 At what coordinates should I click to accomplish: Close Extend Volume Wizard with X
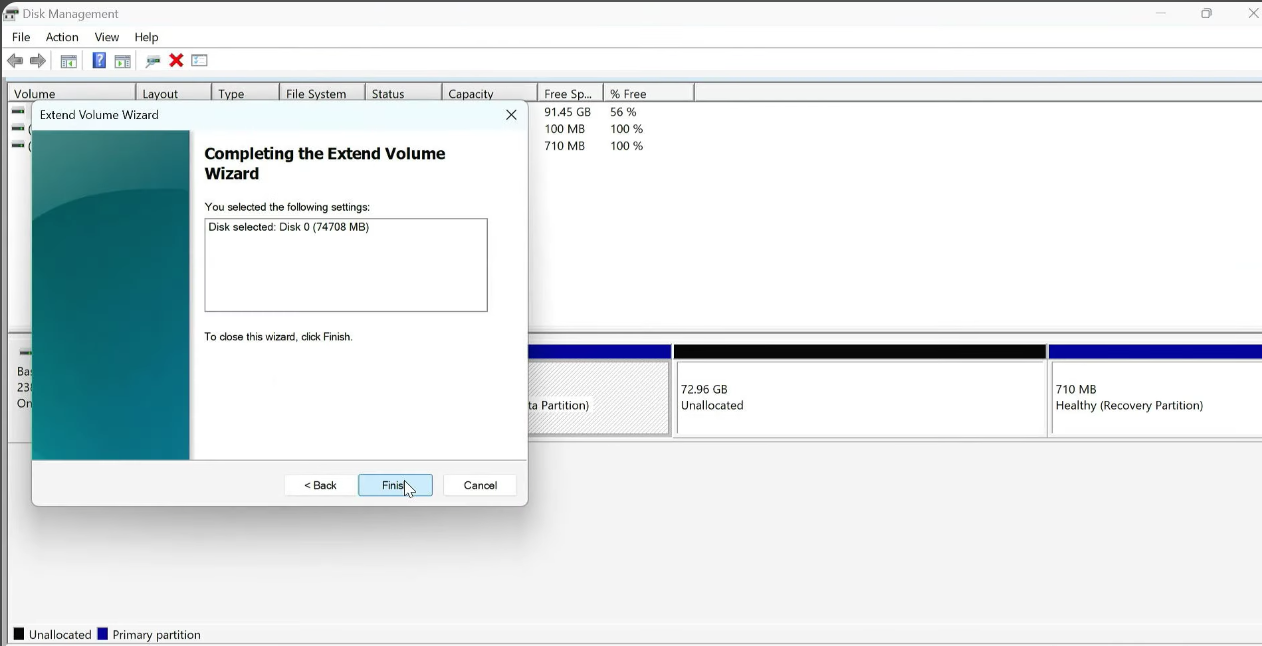[x=511, y=115]
